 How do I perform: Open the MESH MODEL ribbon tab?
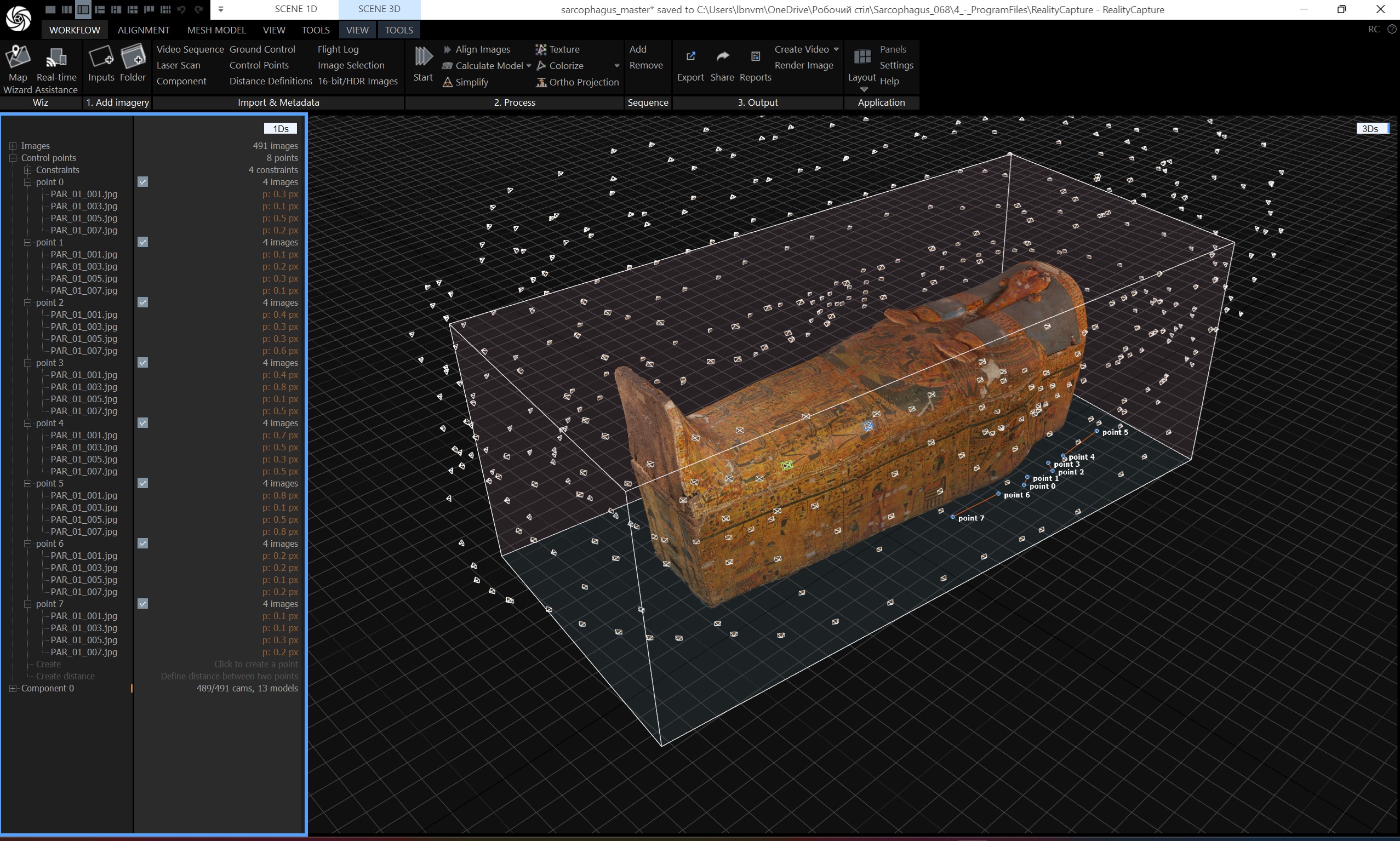click(216, 30)
